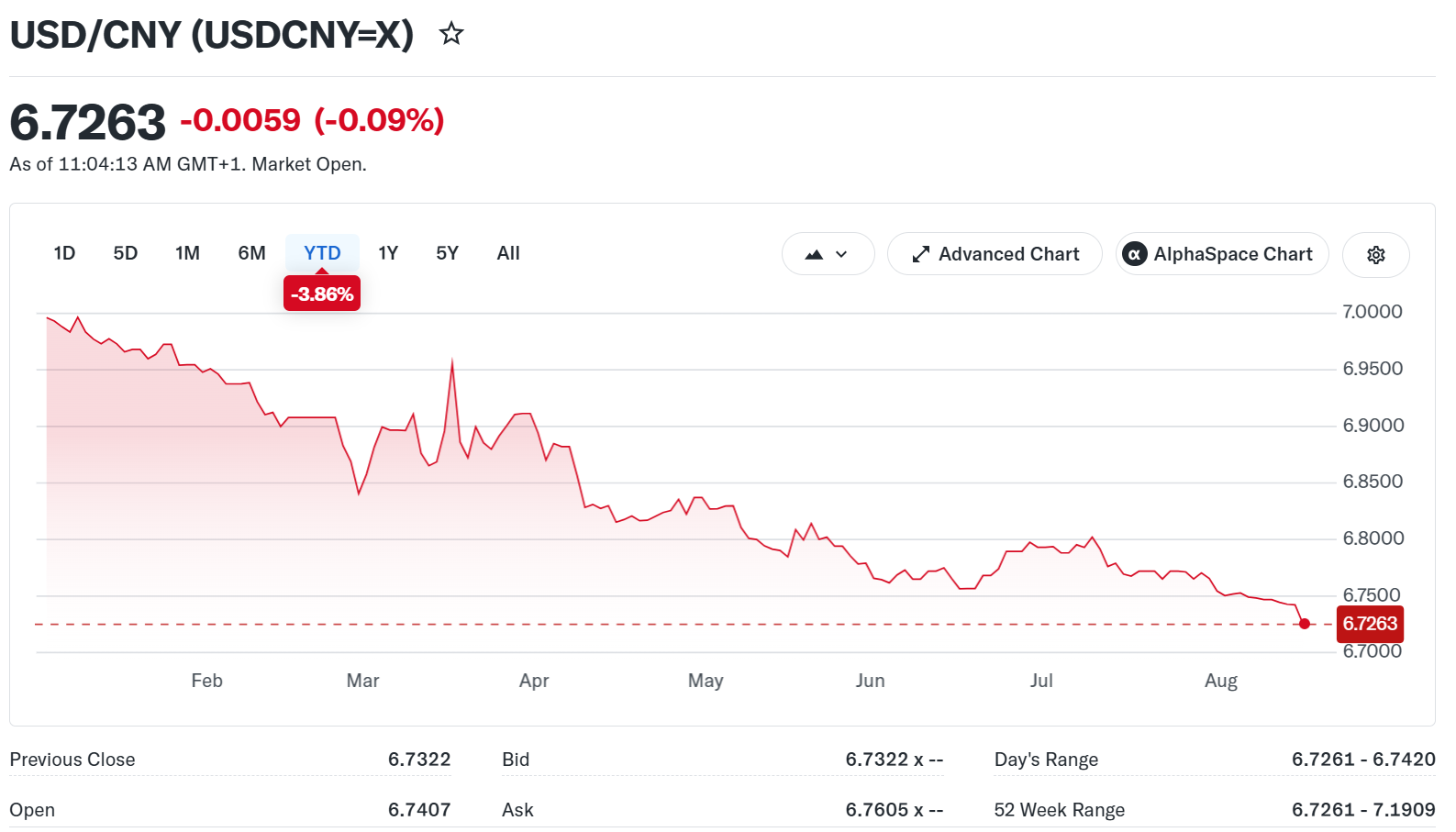Click the (-0.09%) percent change
Screen dimensions: 1456x832
(x=379, y=120)
